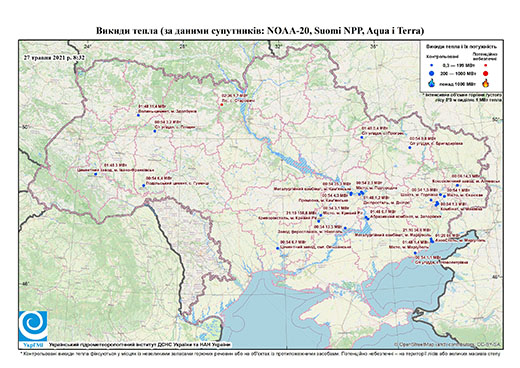The width and height of the screenshot is (520, 368).
Task: Click the institute name beside the logo
Action: pos(140,344)
